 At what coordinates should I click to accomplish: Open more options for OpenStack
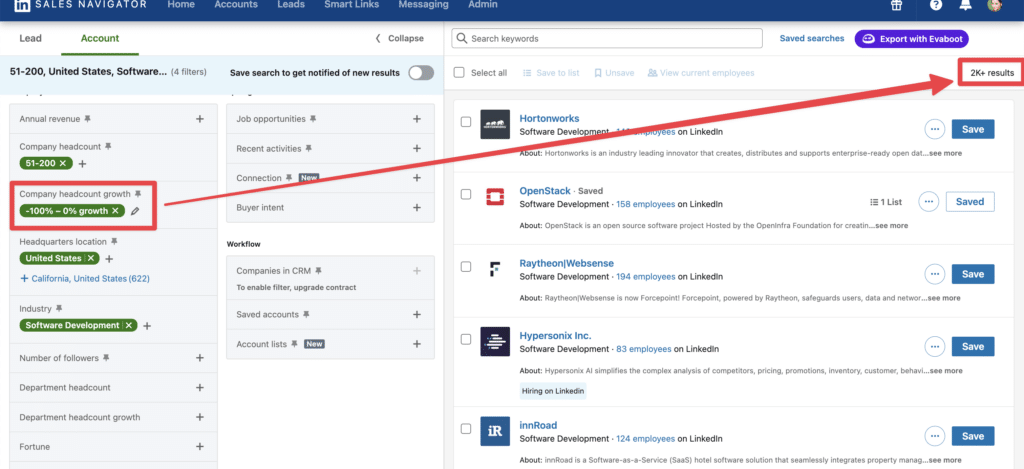coord(929,202)
